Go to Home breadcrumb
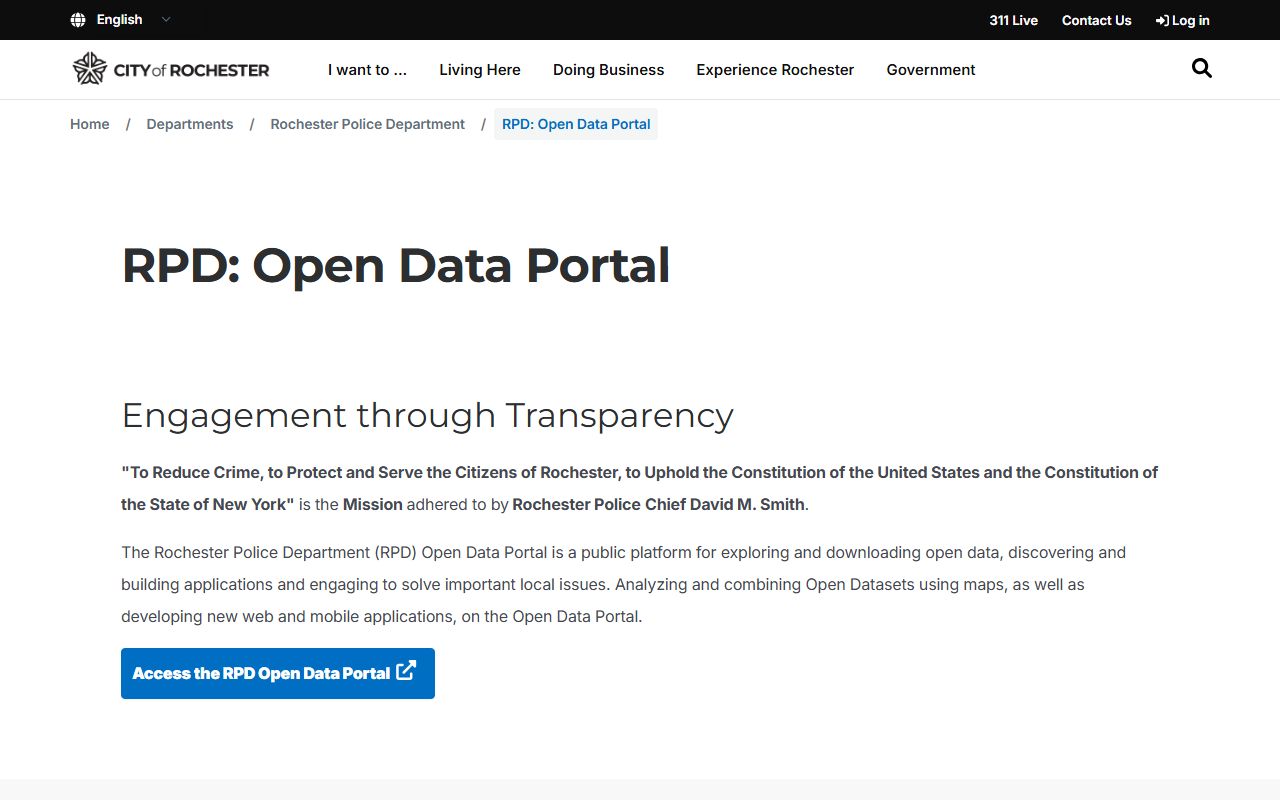Screen dimensions: 1280x800 (90, 124)
